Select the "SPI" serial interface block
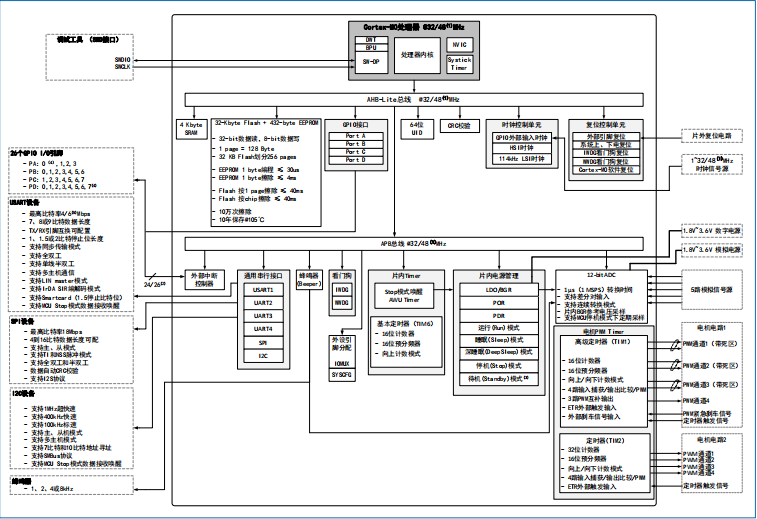Screen dimensions: 757x519 click(x=263, y=343)
